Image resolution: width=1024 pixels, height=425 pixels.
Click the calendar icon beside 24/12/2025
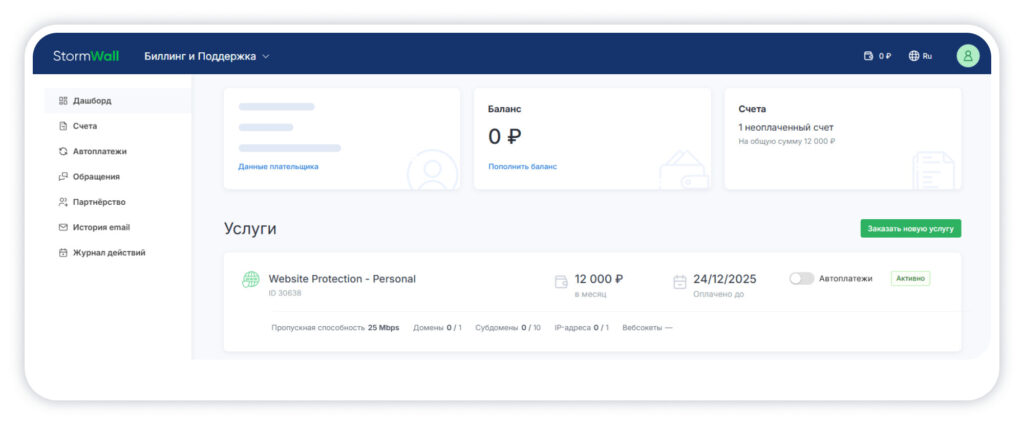coord(680,282)
